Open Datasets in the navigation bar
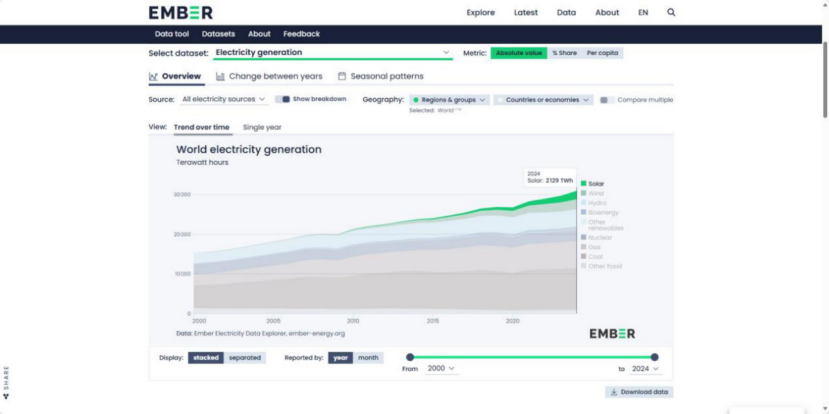This screenshot has height=414, width=829. click(218, 34)
